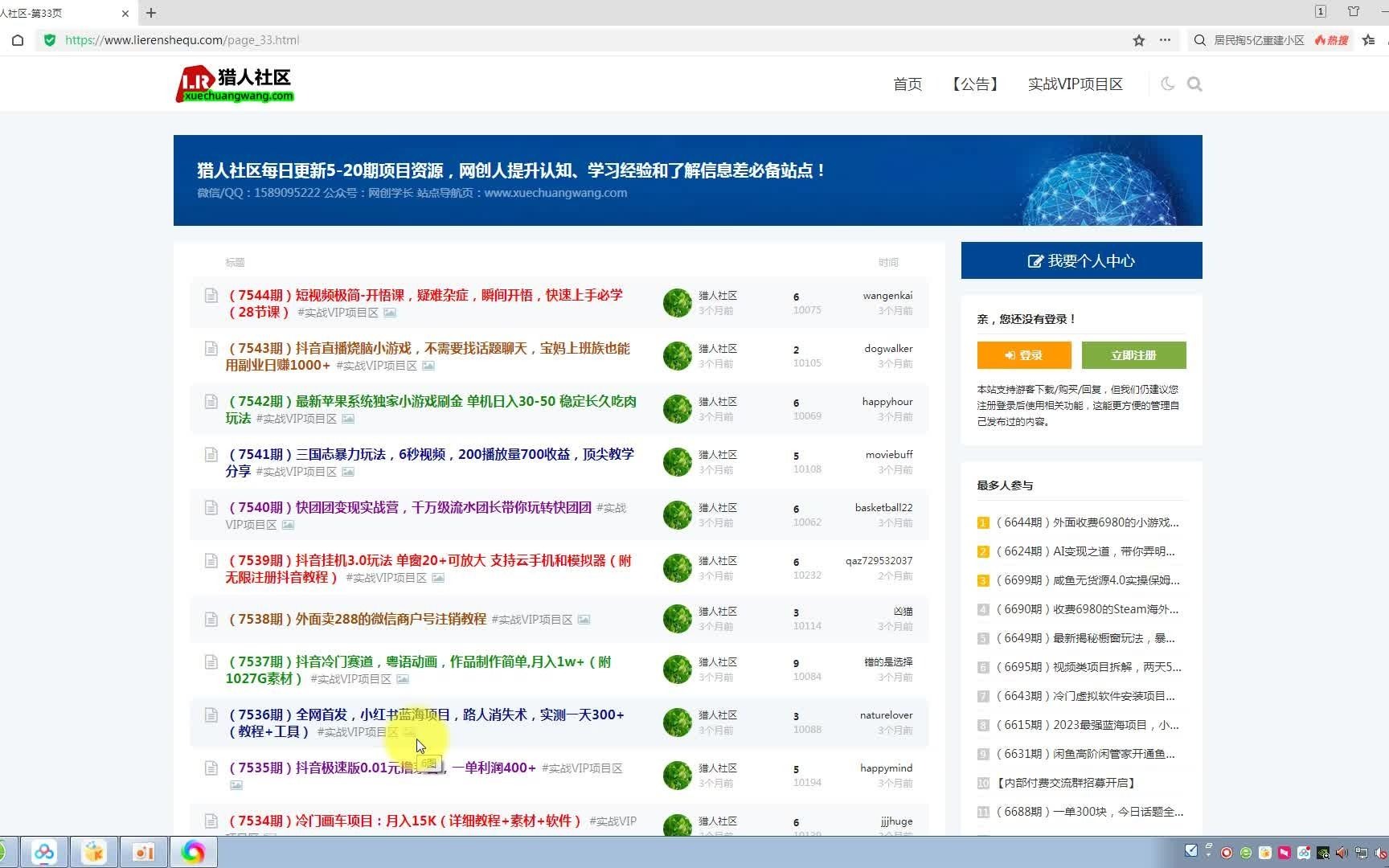1389x868 pixels.
Task: Open post 7543期 抖音直播烧脑小游戏
Action: point(428,357)
